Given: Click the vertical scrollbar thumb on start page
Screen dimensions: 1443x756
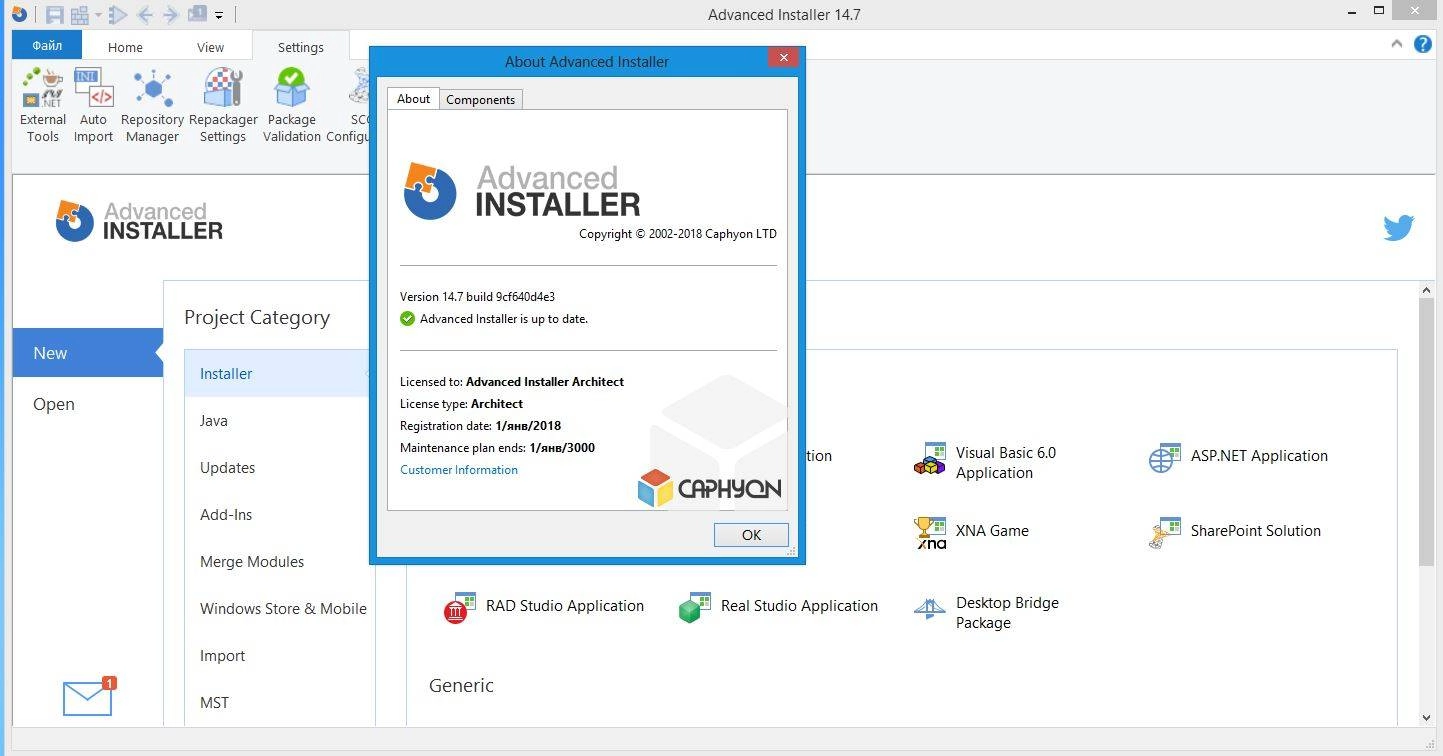Looking at the screenshot, I should click(x=1427, y=432).
